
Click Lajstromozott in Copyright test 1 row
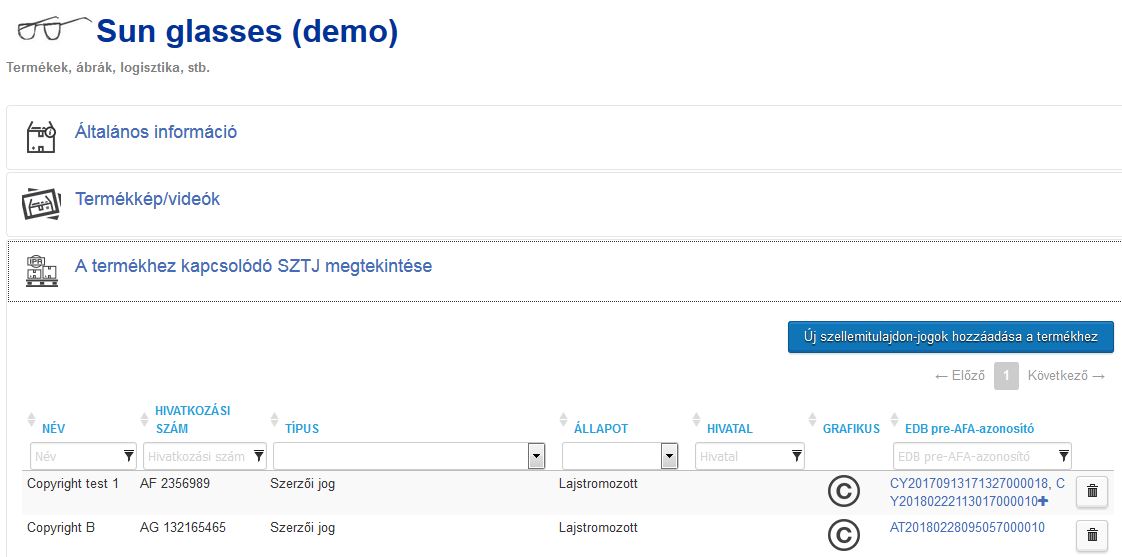pyautogui.click(x=598, y=484)
